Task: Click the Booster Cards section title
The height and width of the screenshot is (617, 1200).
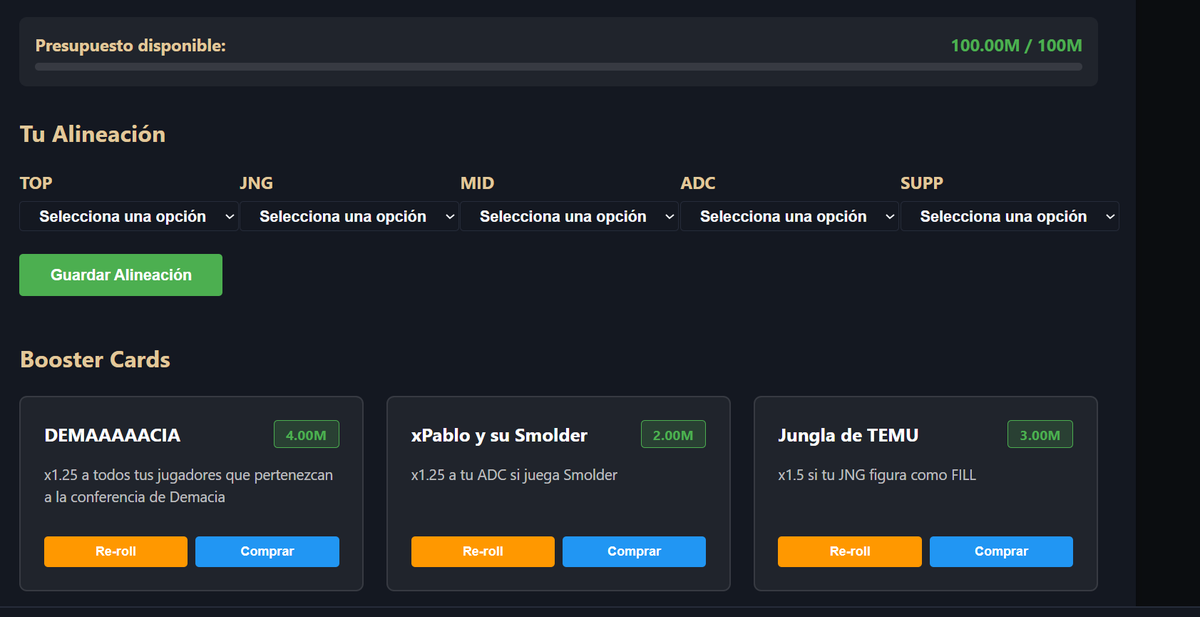Action: (x=95, y=359)
